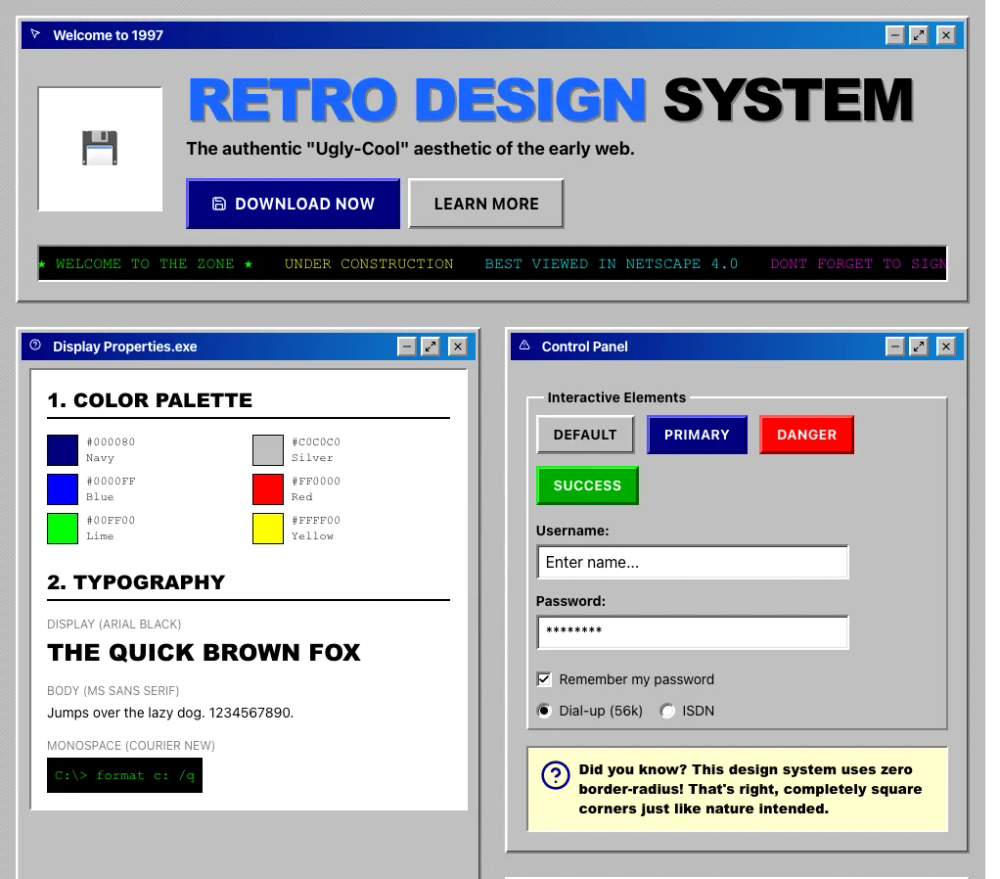Click the DOWNLOAD NOW button
This screenshot has height=879, width=1000.
click(293, 203)
